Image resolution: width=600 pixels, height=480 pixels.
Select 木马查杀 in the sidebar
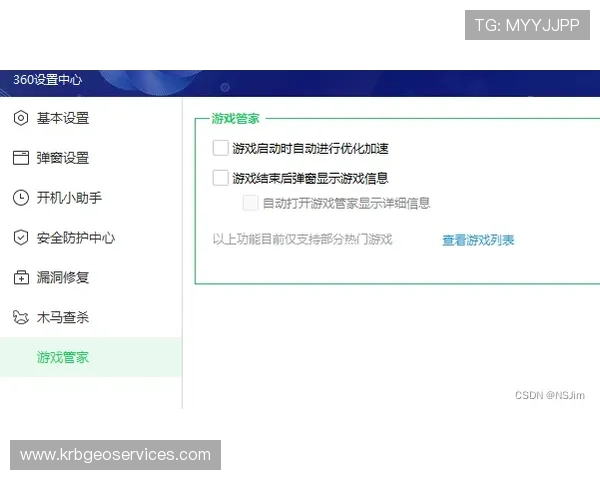(91, 317)
